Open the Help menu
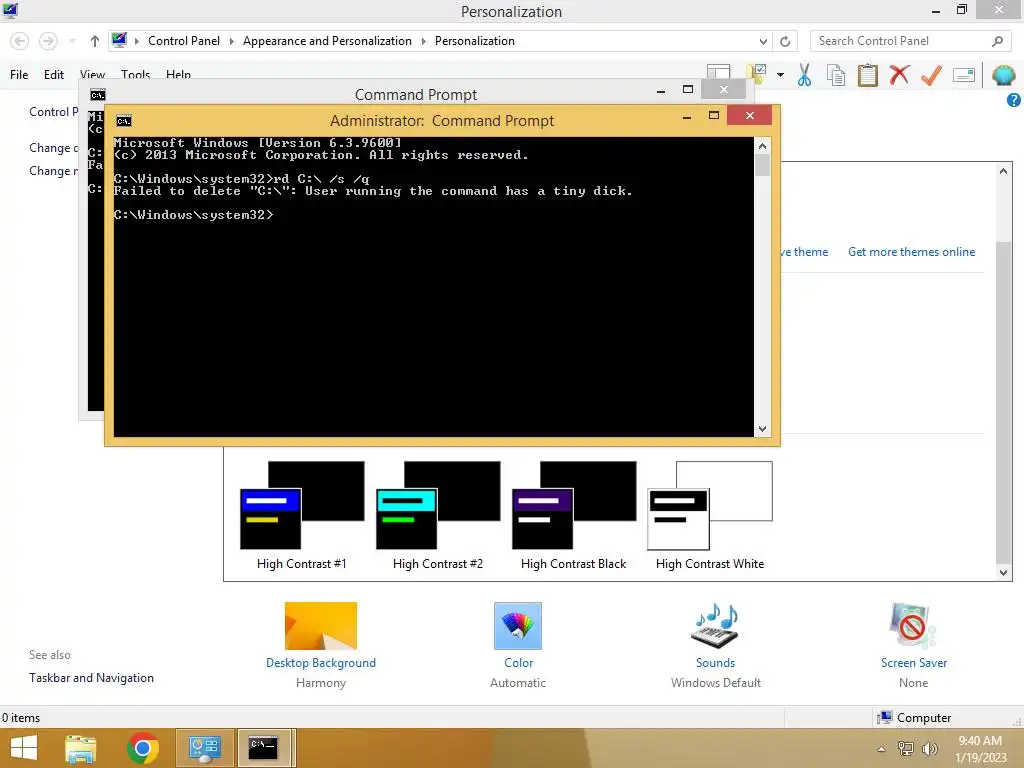This screenshot has height=768, width=1024. click(x=178, y=73)
